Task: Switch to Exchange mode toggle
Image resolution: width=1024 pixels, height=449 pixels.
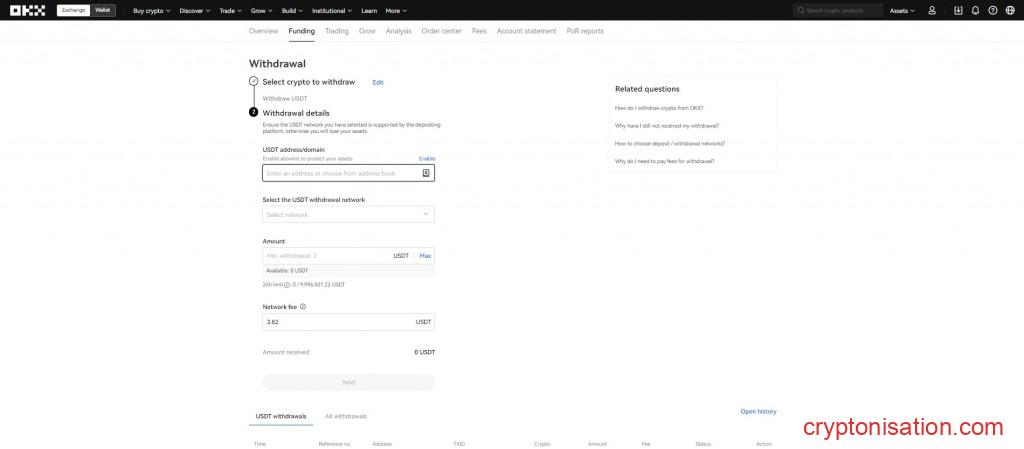Action: click(73, 10)
